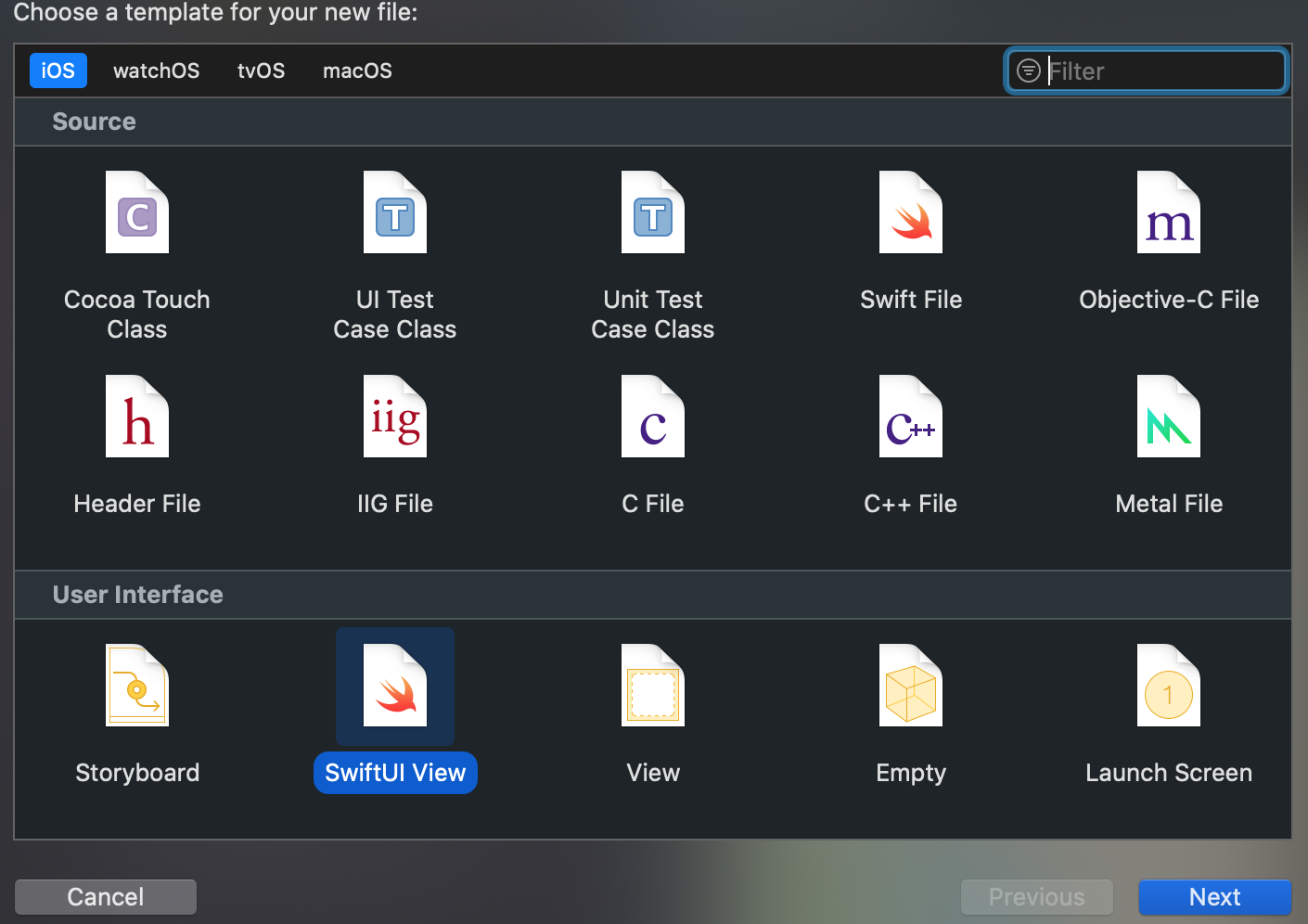This screenshot has height=924, width=1308.
Task: Pick the Storyboard template icon
Action: point(137,686)
